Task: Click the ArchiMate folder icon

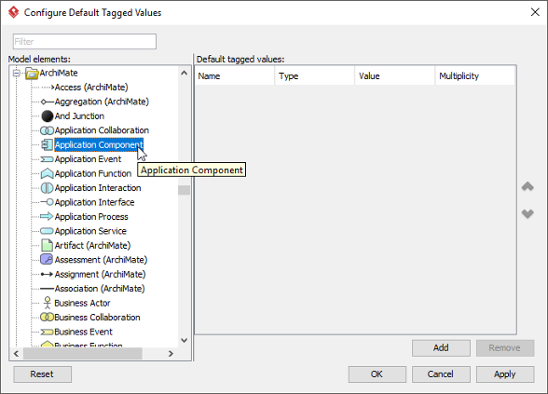Action: coord(32,73)
